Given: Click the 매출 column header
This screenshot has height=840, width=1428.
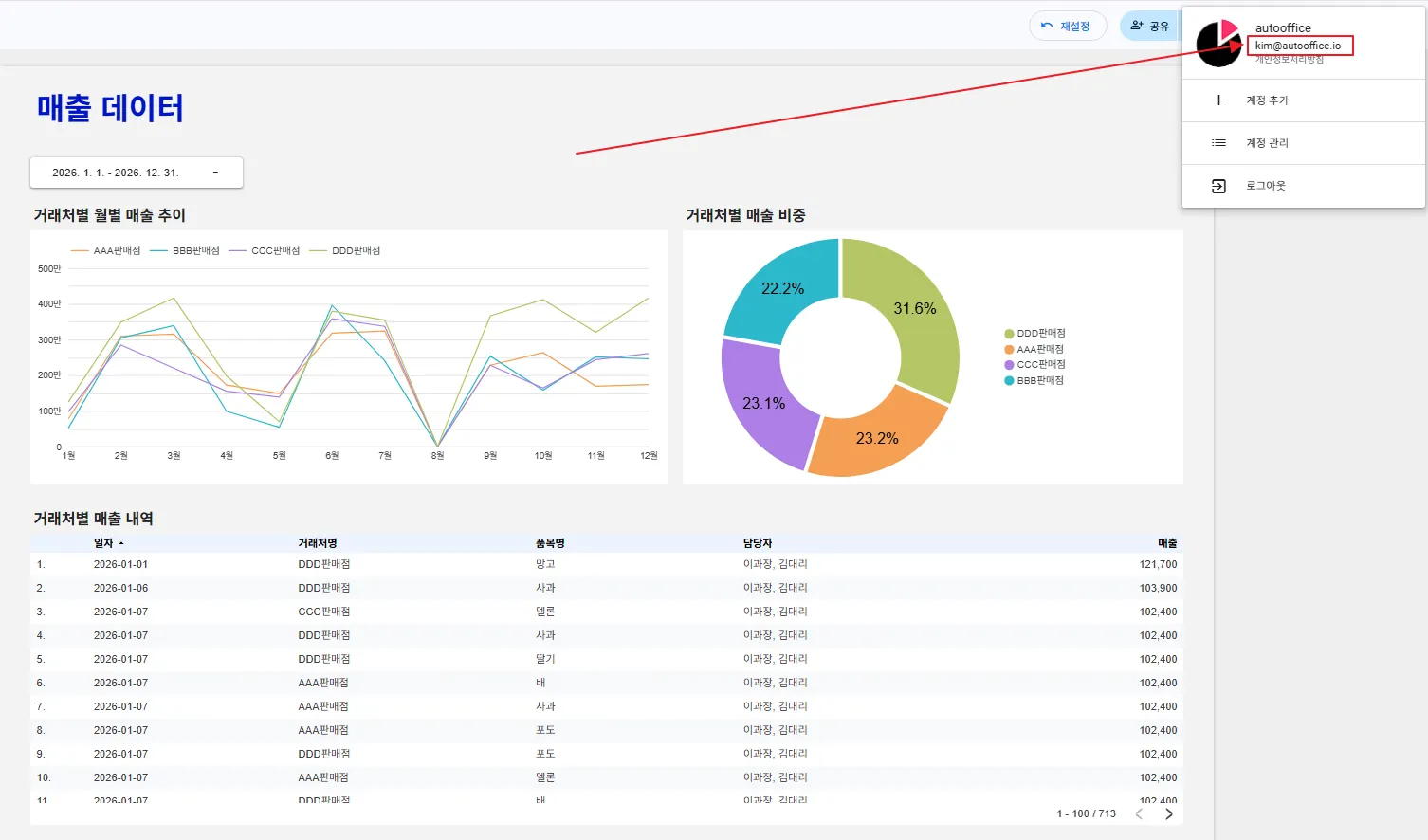Looking at the screenshot, I should pos(1167,543).
